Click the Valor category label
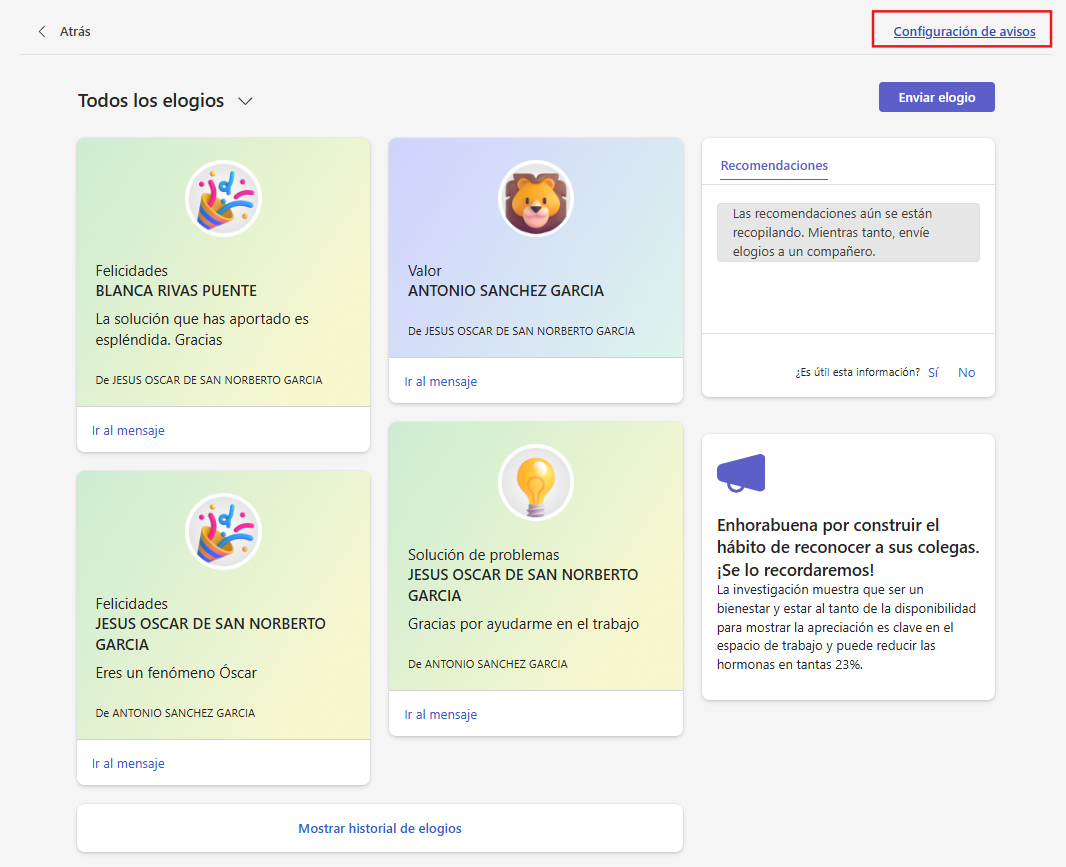Screen dimensions: 1066x867 pyautogui.click(x=424, y=271)
